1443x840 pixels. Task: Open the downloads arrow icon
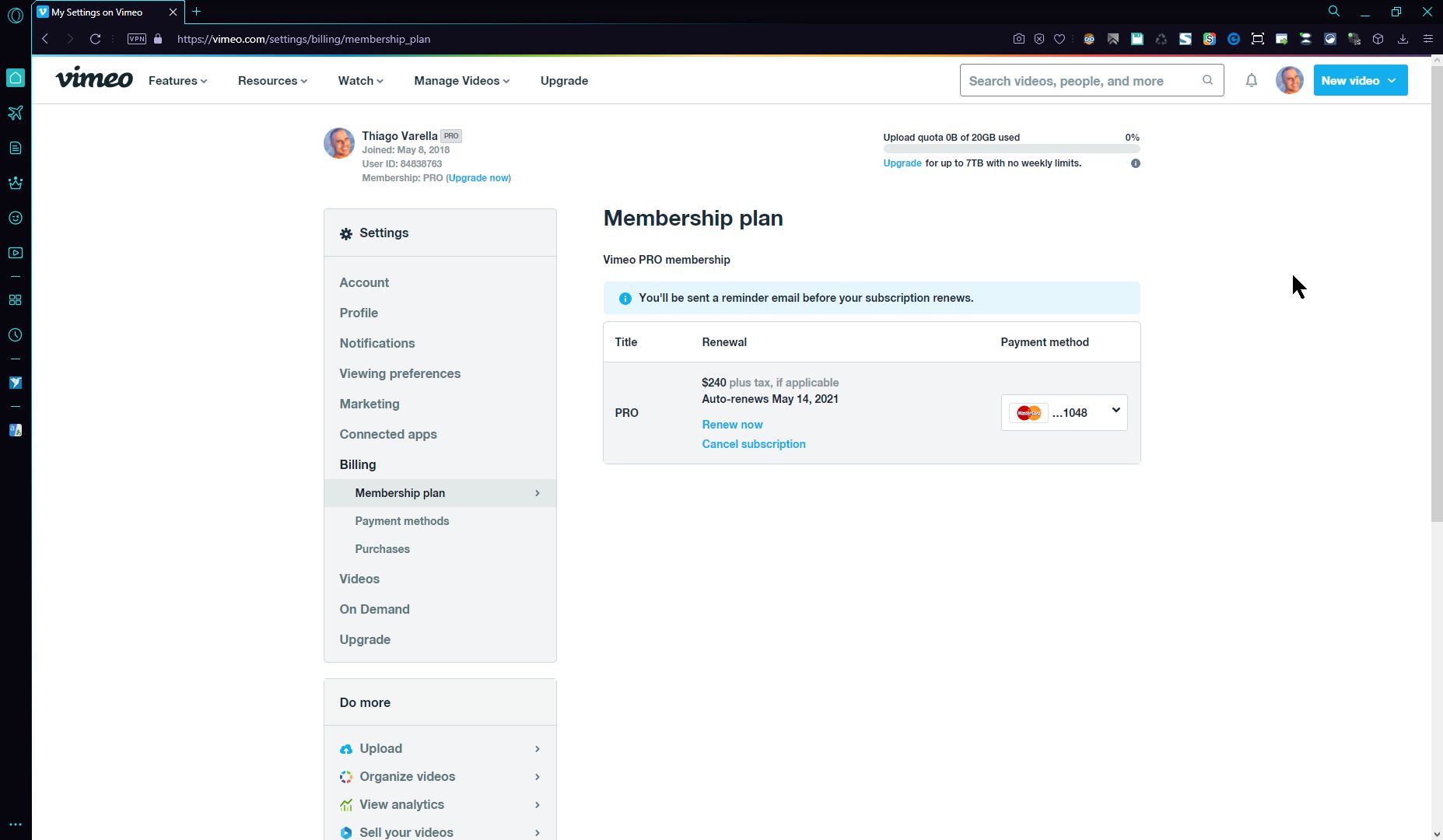1403,39
